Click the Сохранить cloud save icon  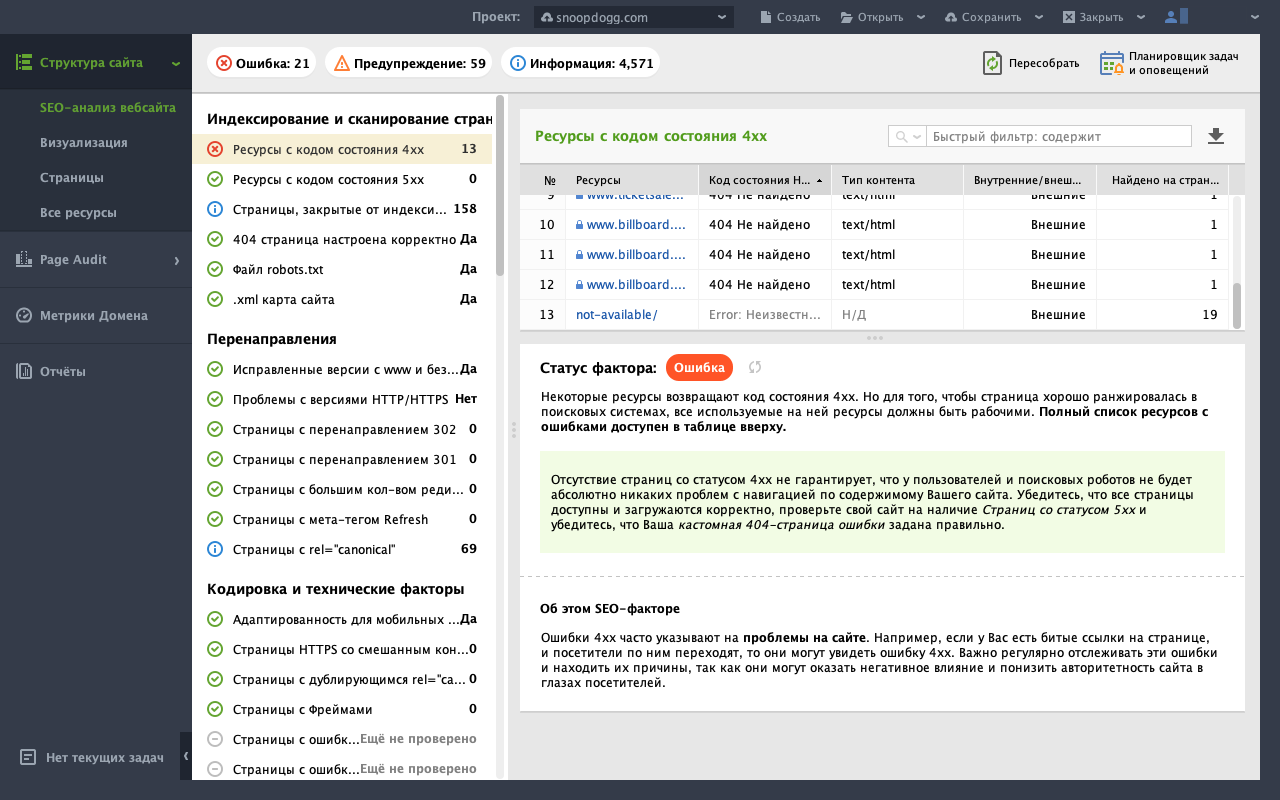(950, 17)
